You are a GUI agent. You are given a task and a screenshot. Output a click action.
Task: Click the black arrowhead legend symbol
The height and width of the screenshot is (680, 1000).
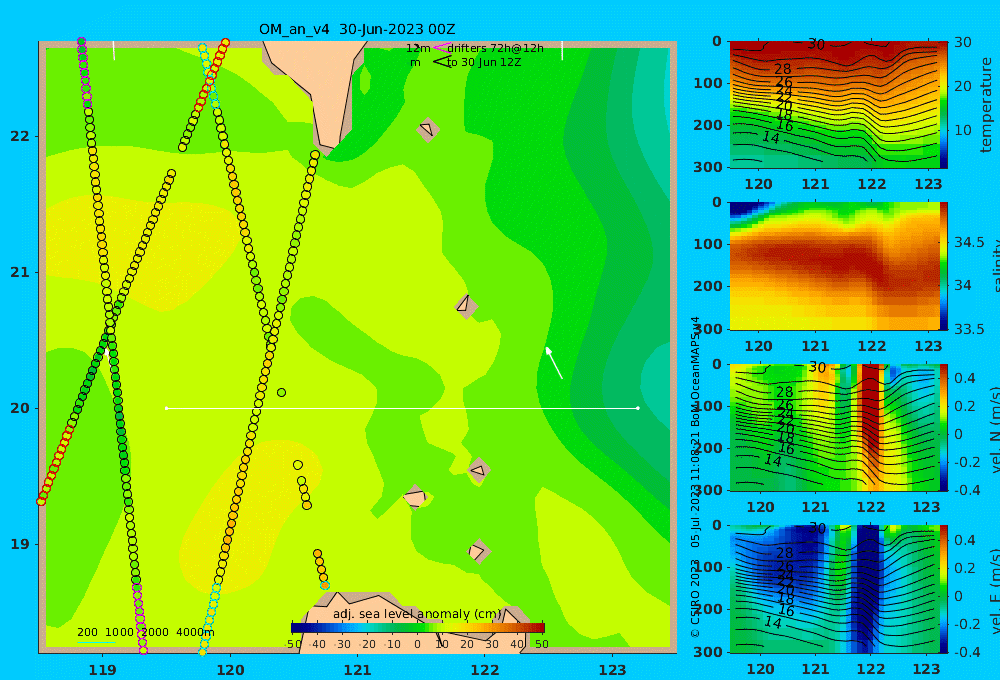point(442,62)
